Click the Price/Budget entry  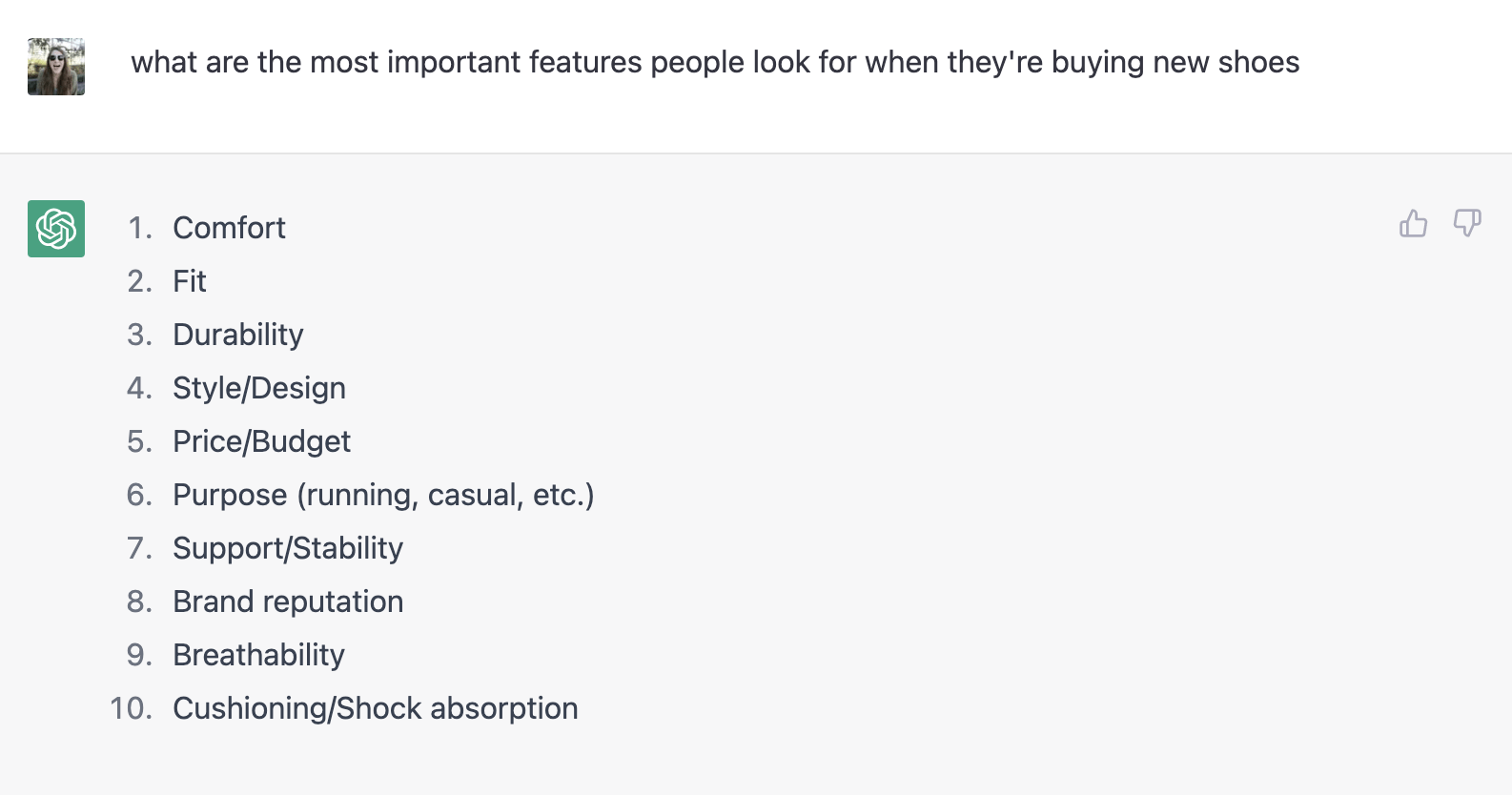tap(261, 440)
